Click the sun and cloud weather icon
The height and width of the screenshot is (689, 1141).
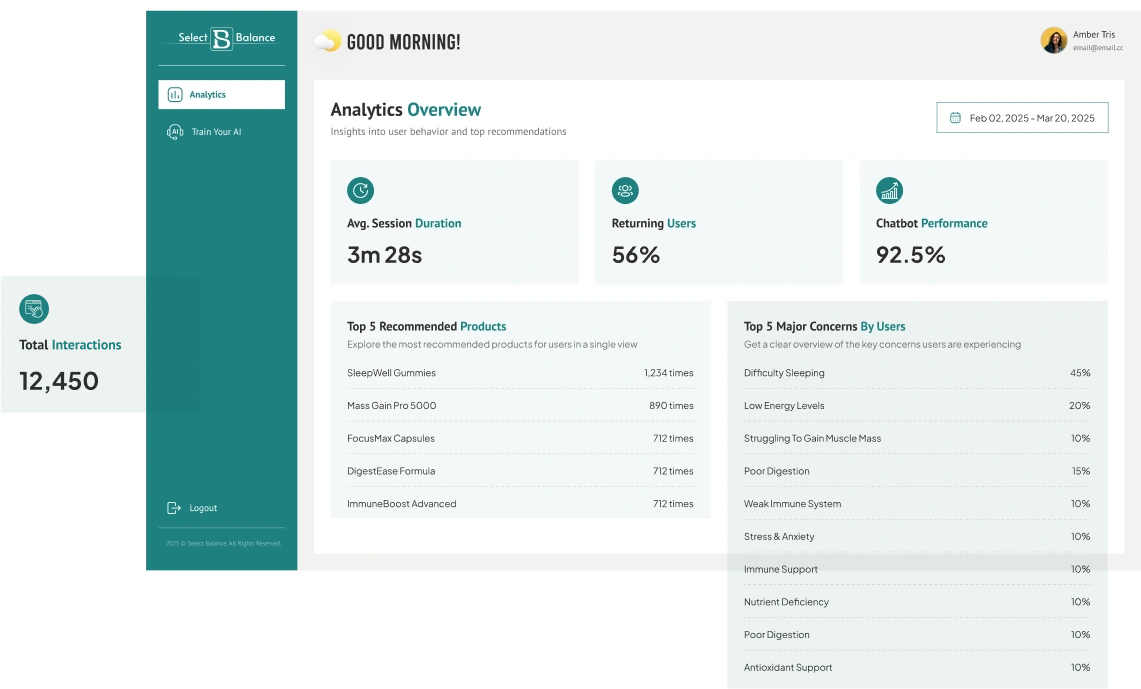[327, 41]
